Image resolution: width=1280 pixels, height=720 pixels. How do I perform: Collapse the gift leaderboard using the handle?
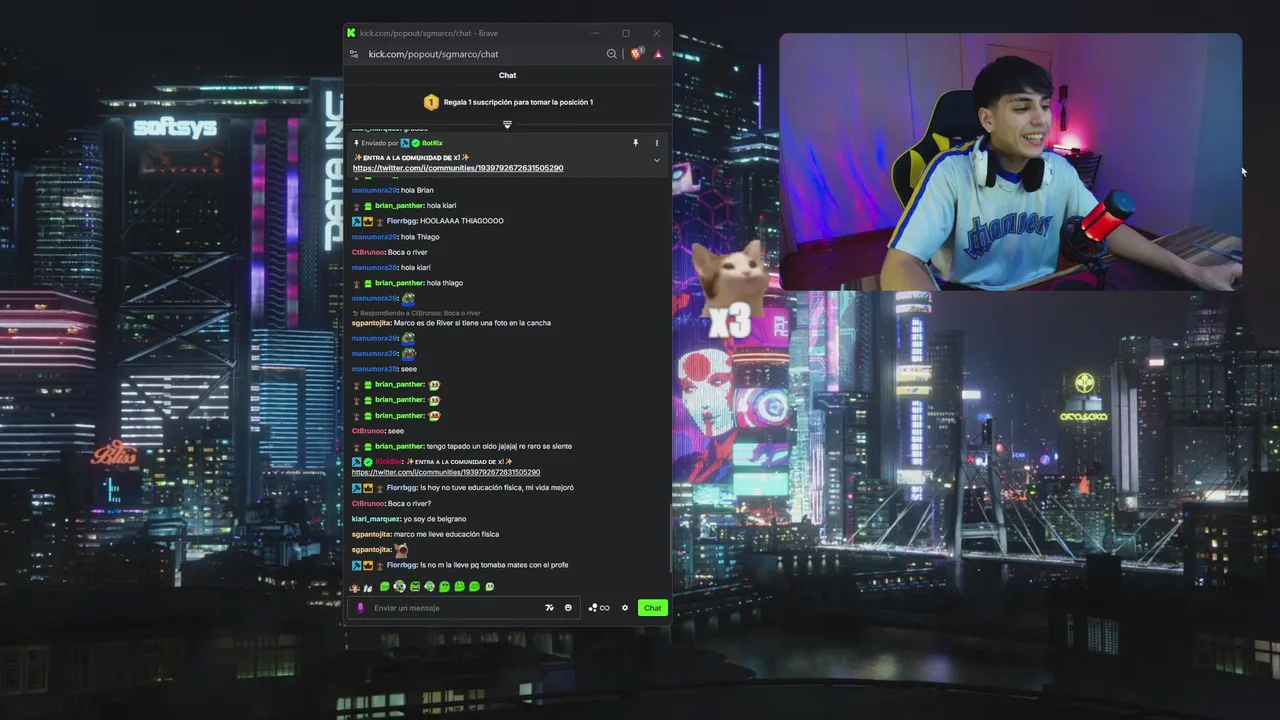coord(507,125)
